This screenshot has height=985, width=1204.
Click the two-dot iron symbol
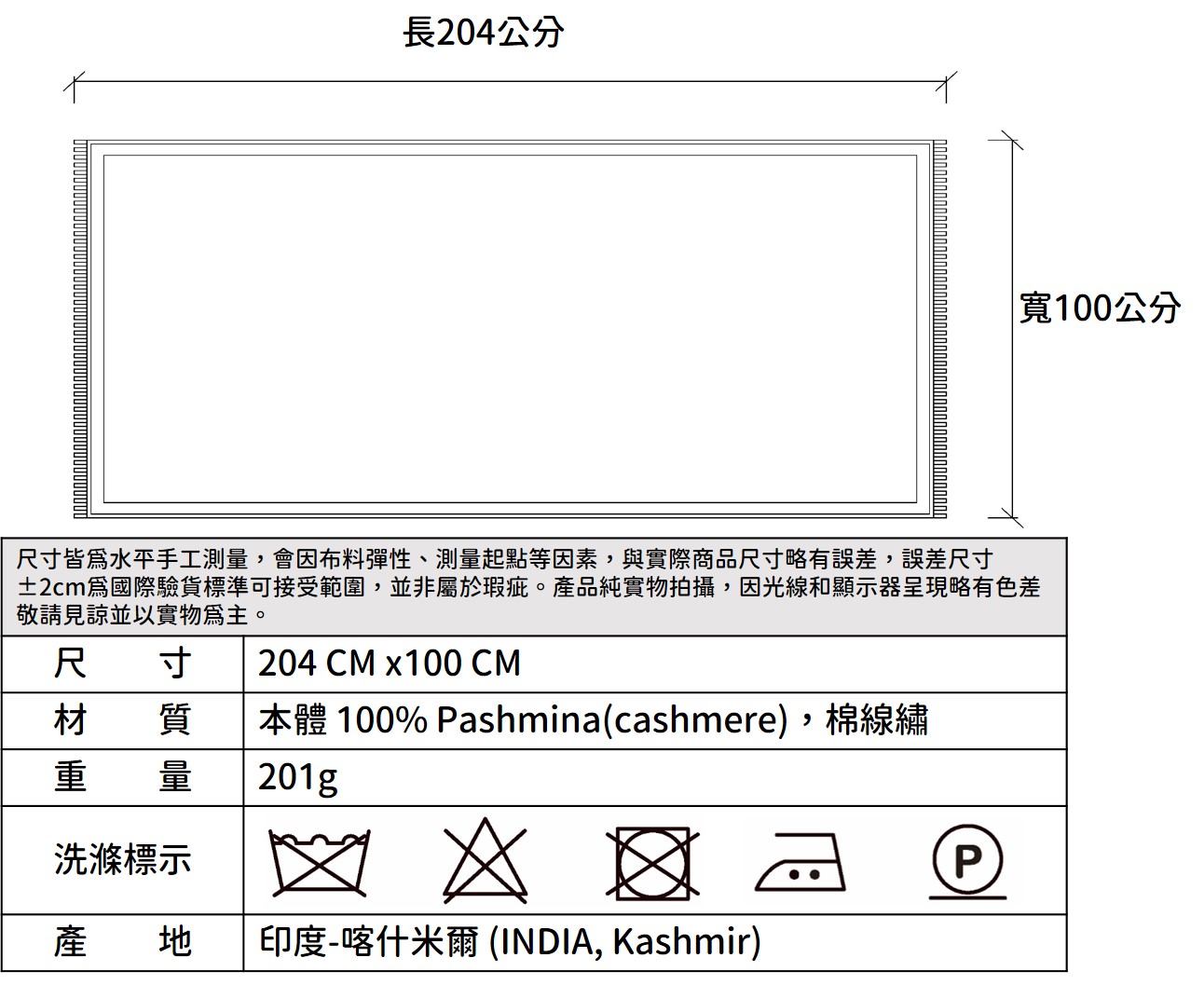tap(801, 863)
